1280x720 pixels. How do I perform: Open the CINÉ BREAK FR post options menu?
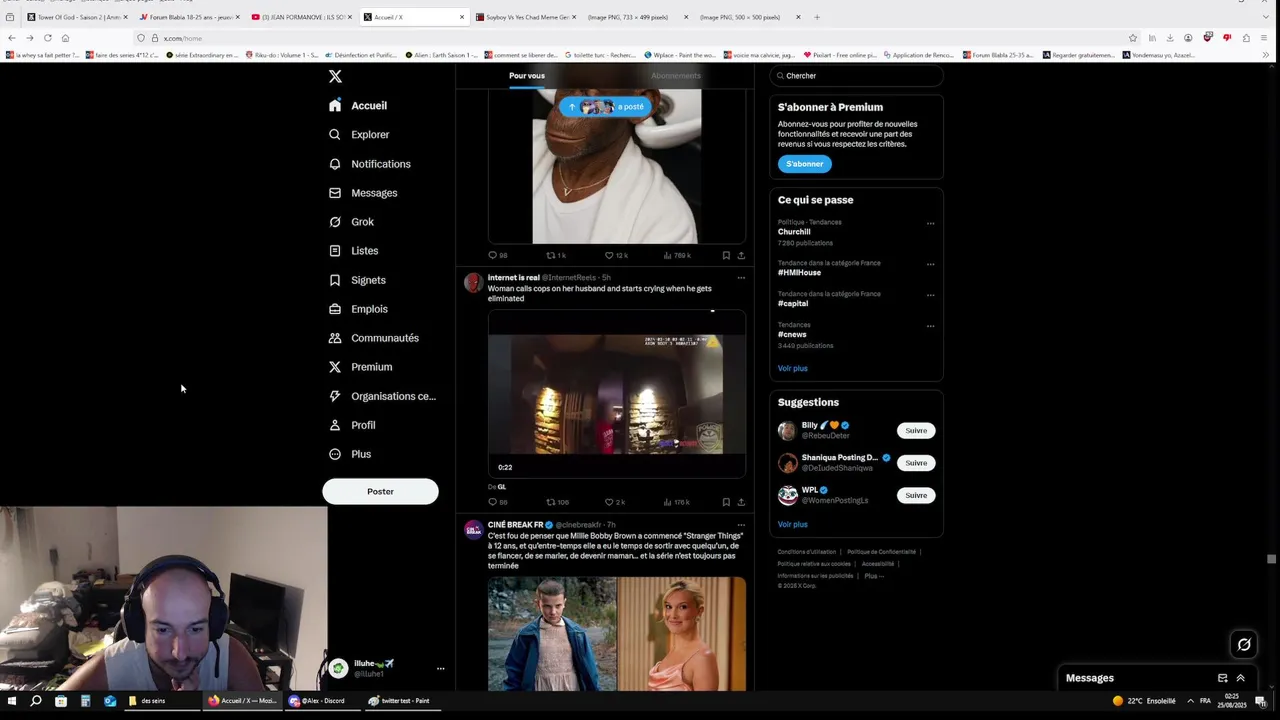[x=741, y=524]
